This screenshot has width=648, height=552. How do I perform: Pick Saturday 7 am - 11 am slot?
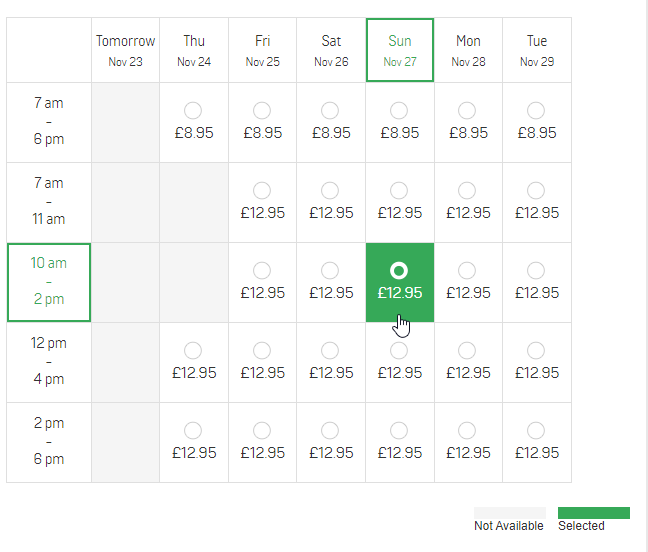330,190
